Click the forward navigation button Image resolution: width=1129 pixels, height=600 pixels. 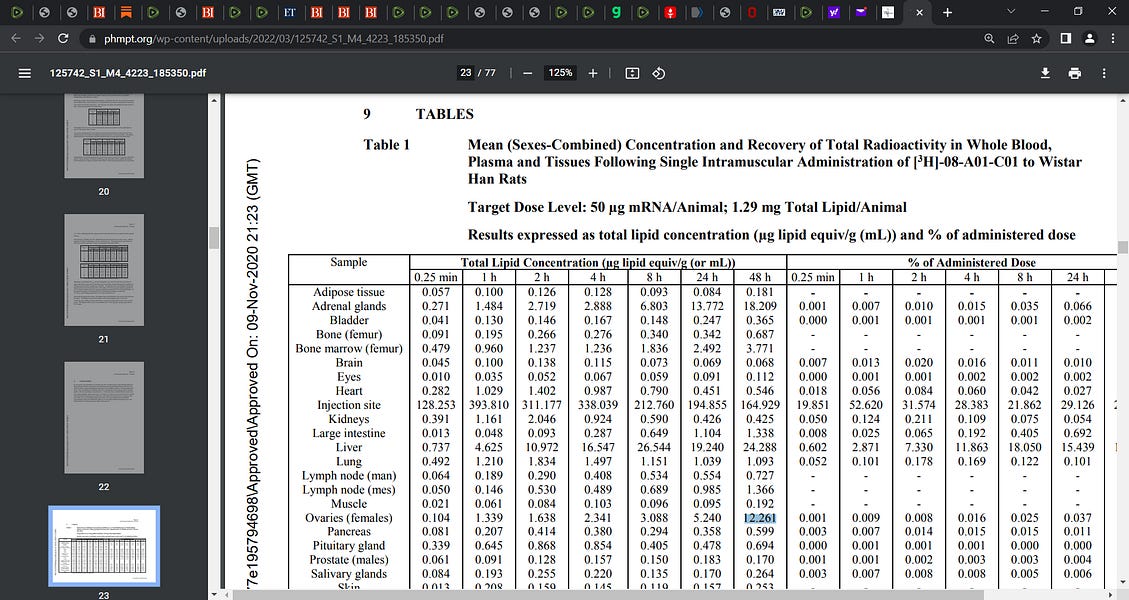coord(39,38)
